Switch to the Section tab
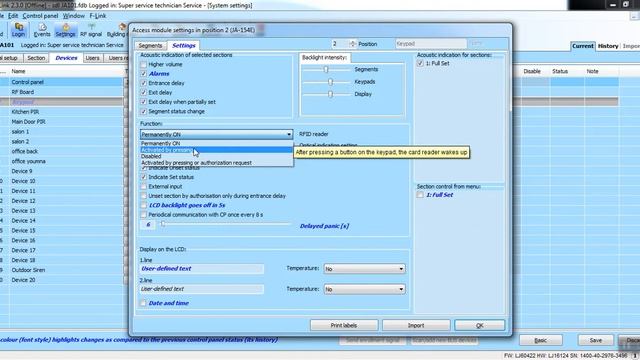 pos(36,58)
